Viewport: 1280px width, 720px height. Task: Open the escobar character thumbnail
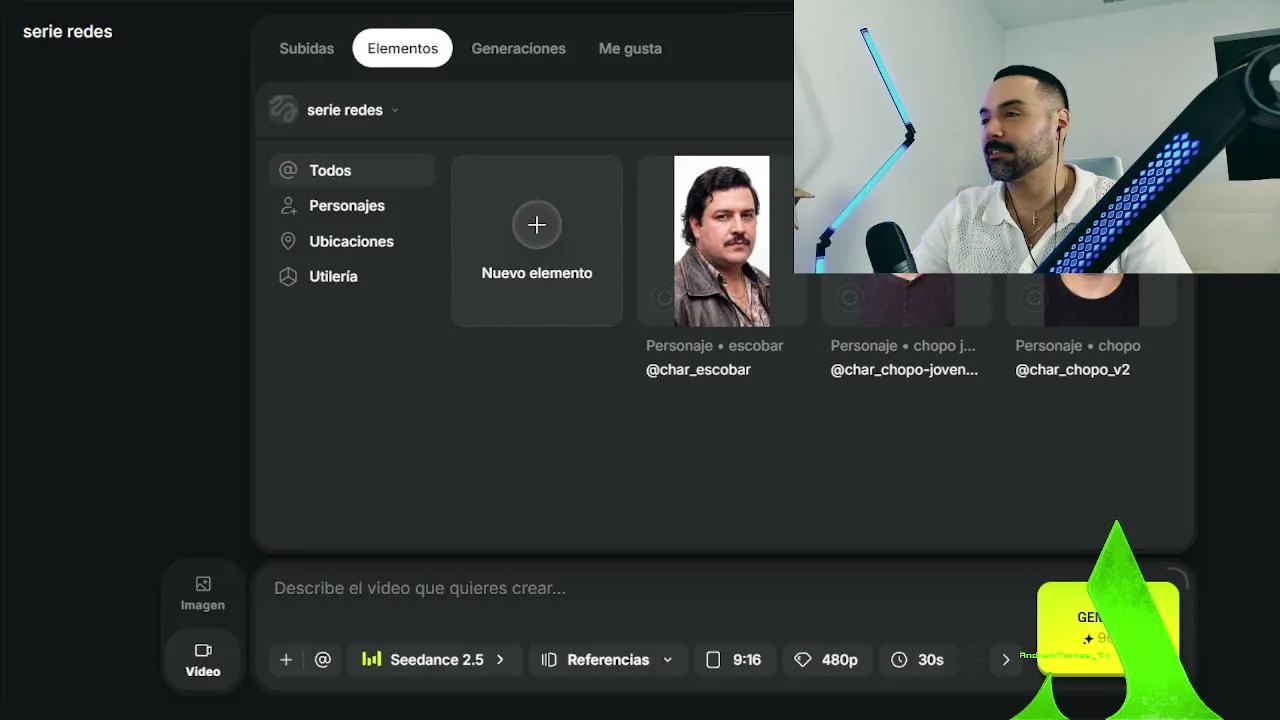(x=721, y=241)
